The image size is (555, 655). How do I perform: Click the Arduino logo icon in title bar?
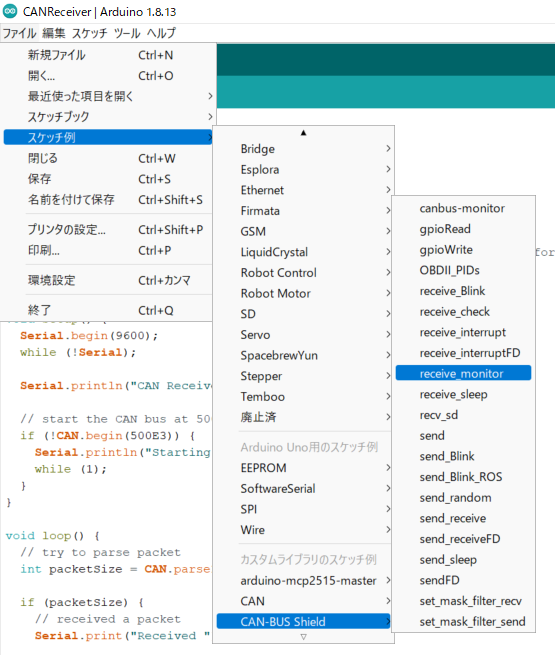tap(10, 11)
